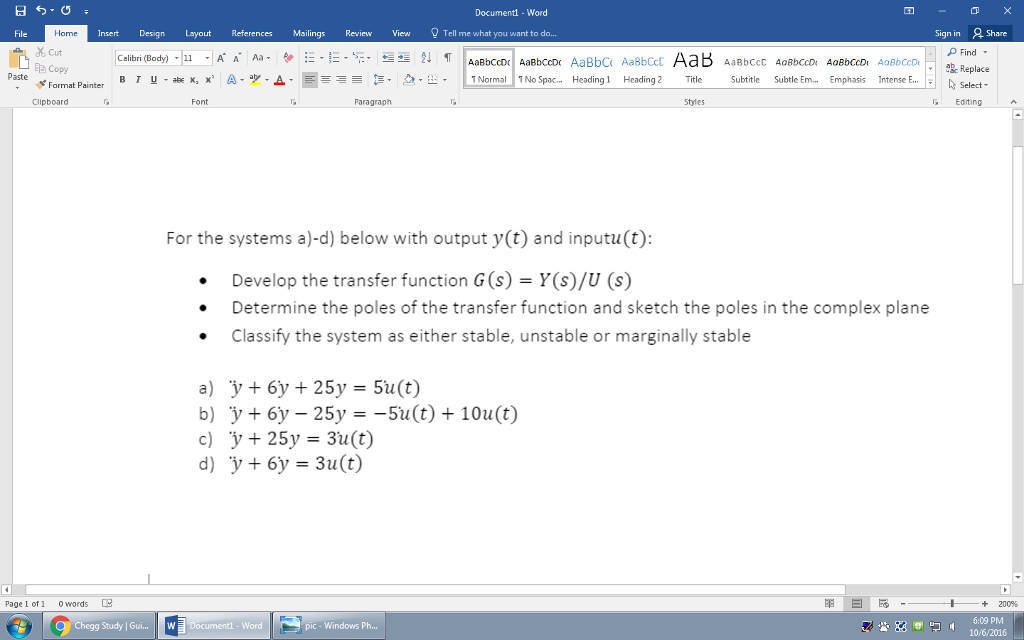
Task: Click the Sort paragraph icon
Action: (428, 58)
